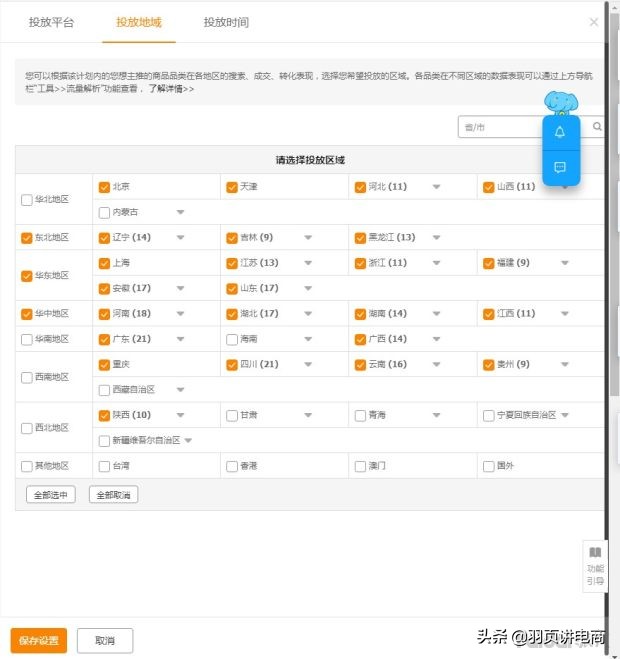Uncheck the 重庆 checkbox
The image size is (620, 659).
tap(104, 364)
